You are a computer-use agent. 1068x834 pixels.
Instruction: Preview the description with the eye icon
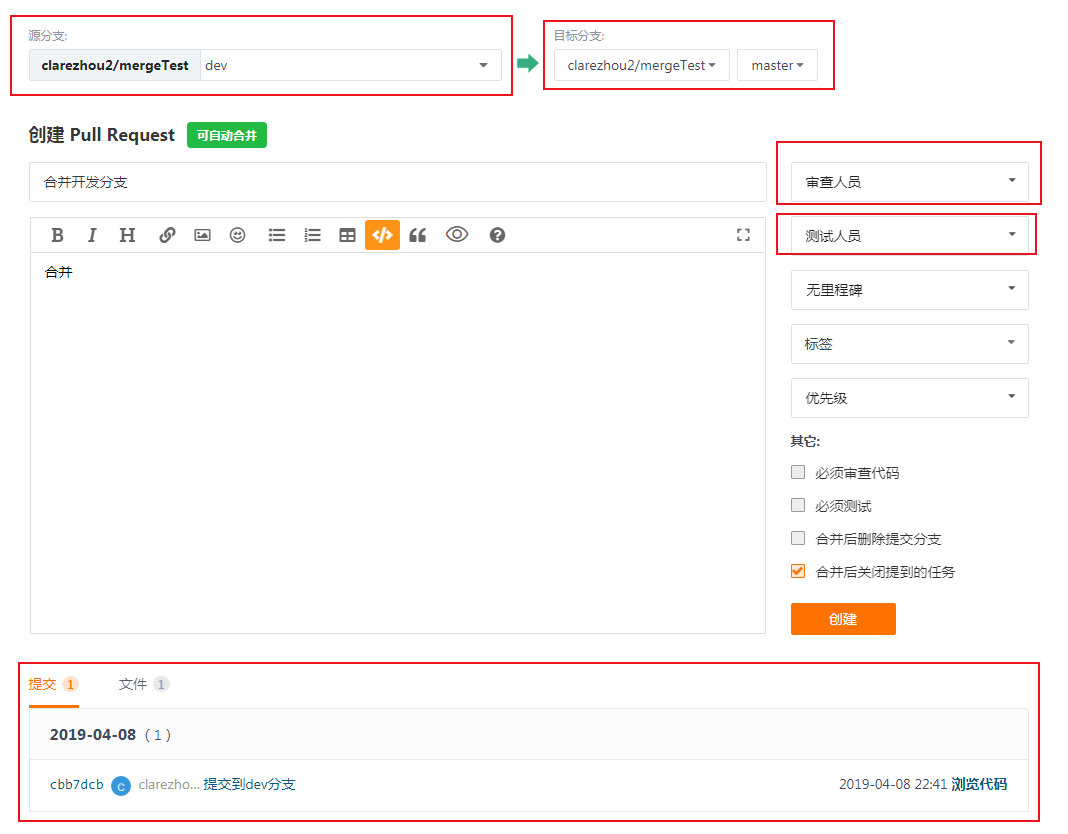click(x=457, y=234)
